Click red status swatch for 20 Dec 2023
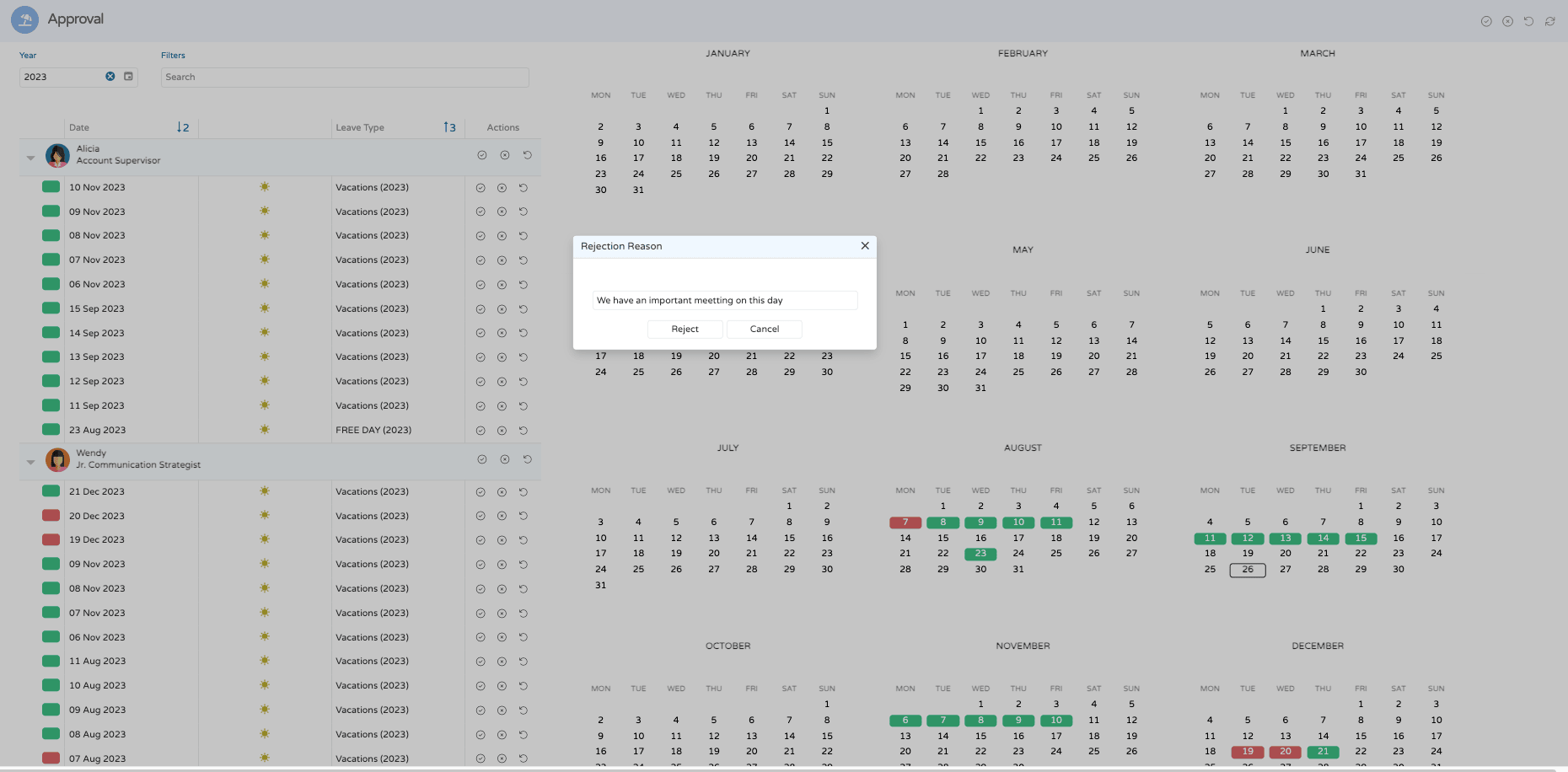 coord(51,516)
